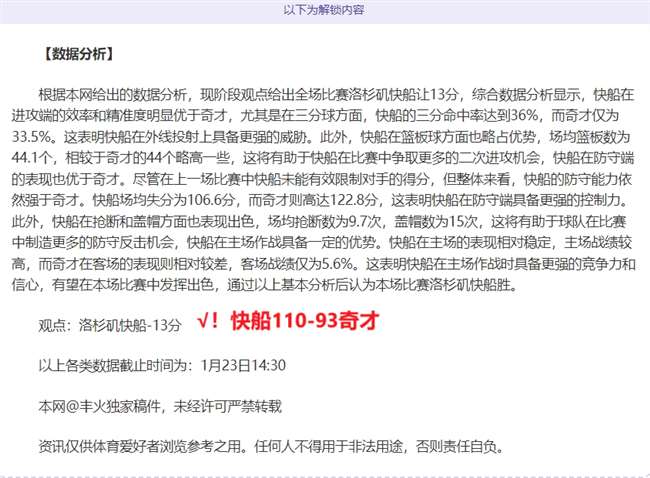The width and height of the screenshot is (650, 478).
Task: Click the red check mark √!
Action: tap(208, 321)
